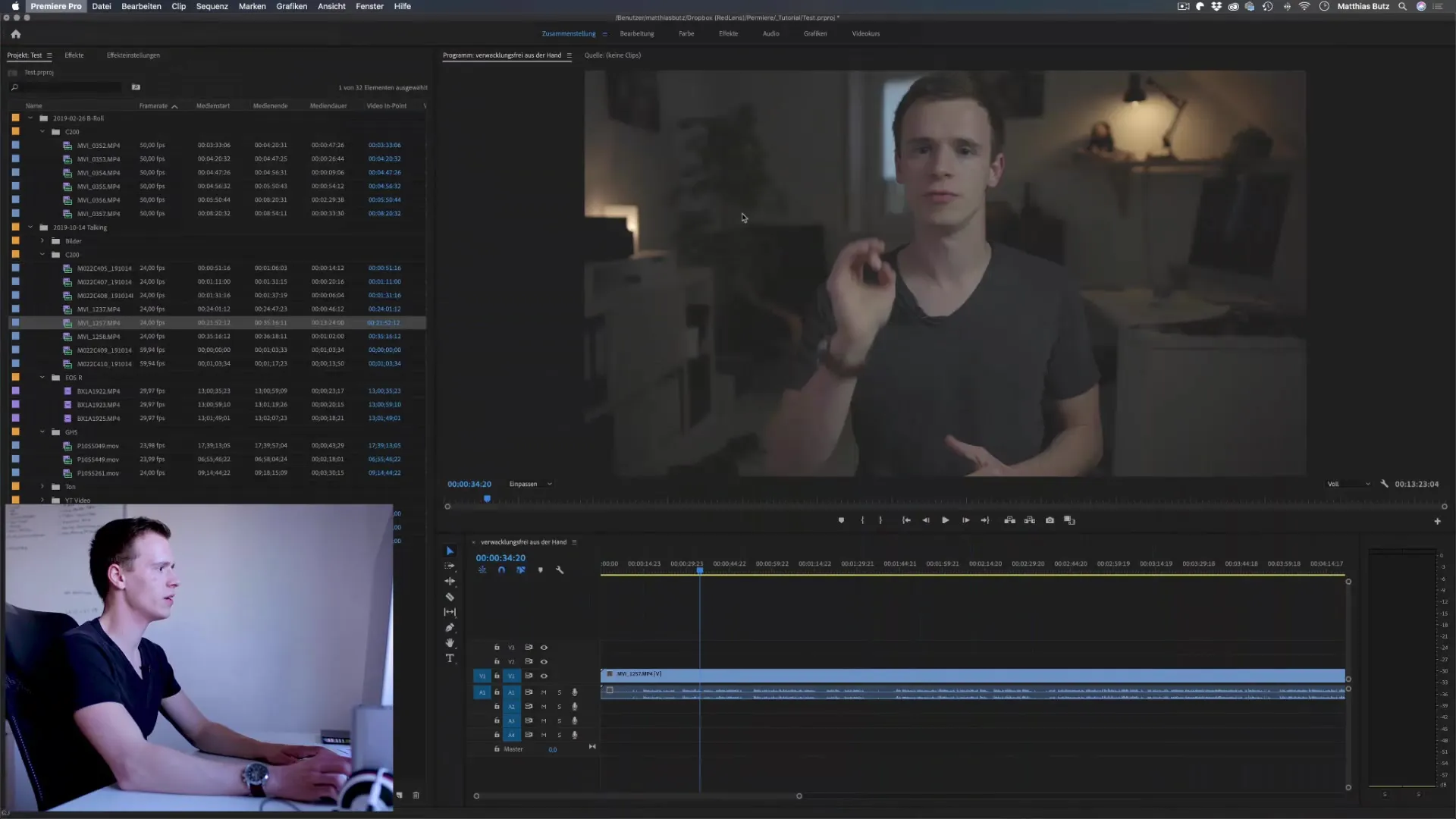The width and height of the screenshot is (1456, 819).
Task: Open the Sequenz menu
Action: (x=212, y=6)
